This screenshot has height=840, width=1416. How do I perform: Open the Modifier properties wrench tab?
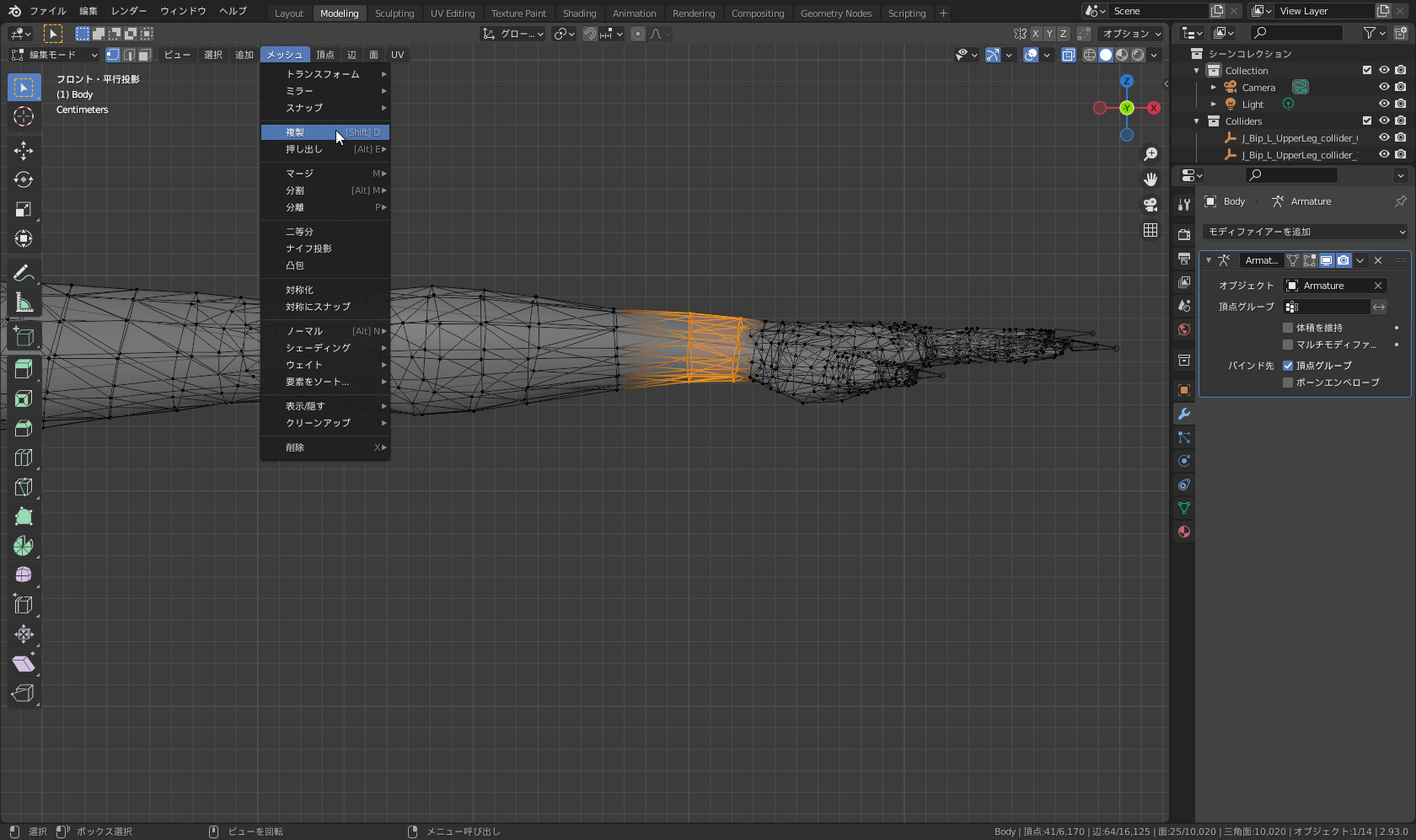(1184, 414)
